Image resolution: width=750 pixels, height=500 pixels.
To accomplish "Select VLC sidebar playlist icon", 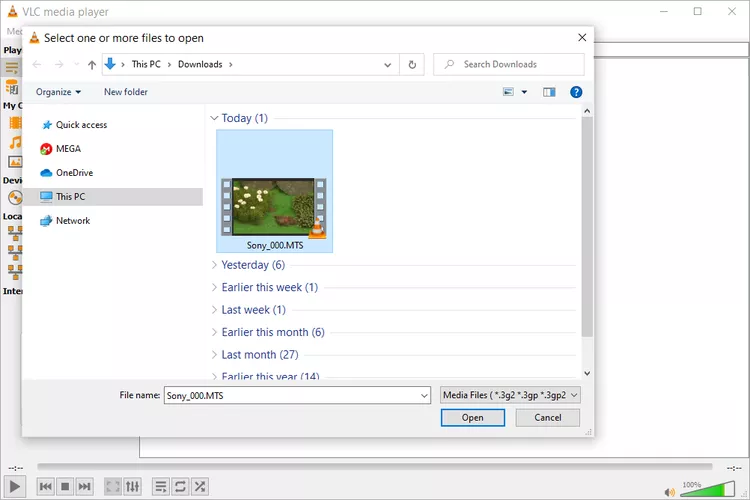I will [x=11, y=68].
